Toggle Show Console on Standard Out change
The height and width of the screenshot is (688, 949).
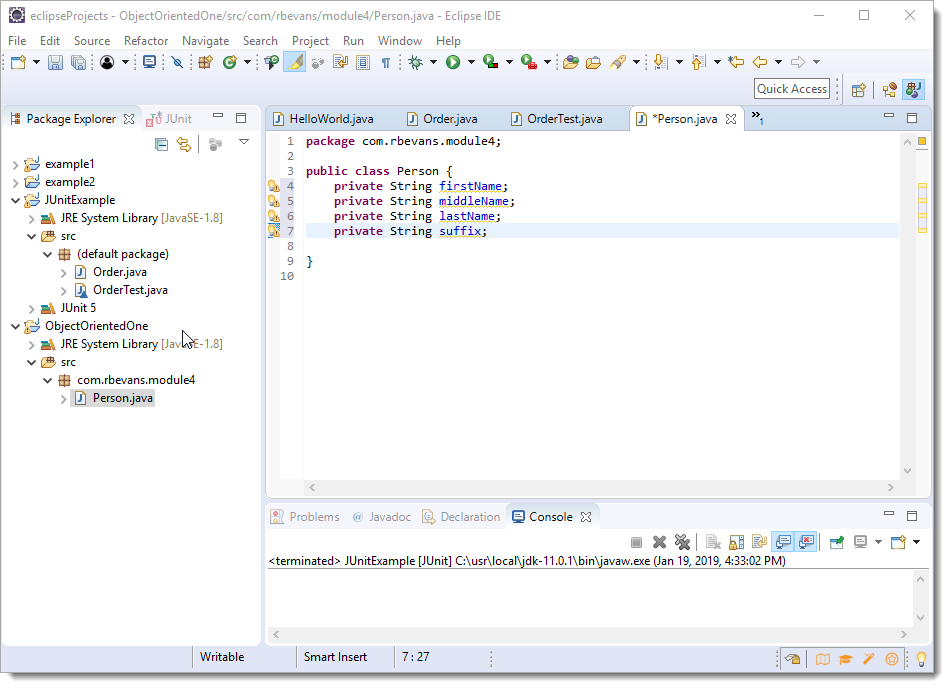pos(783,542)
